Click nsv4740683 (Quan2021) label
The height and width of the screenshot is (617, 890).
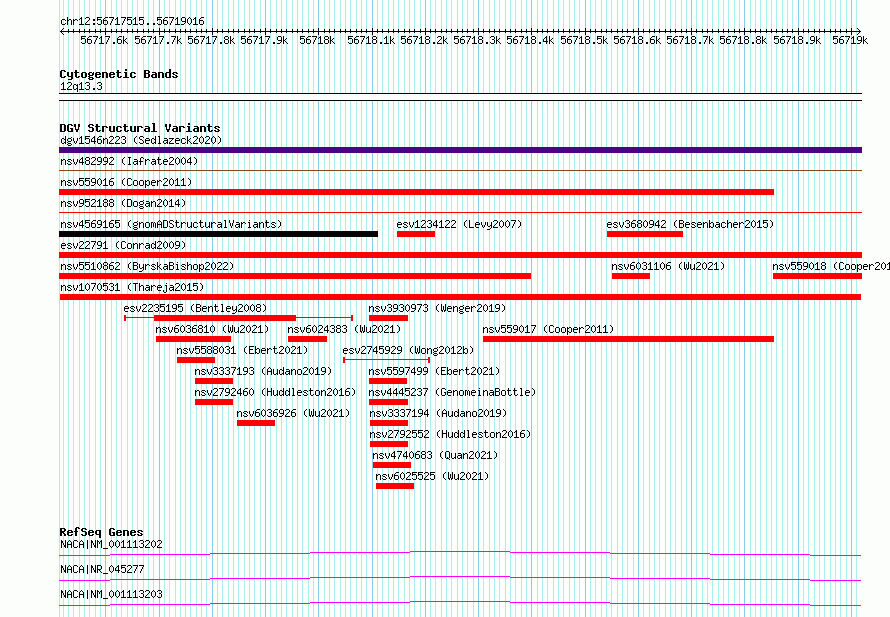pyautogui.click(x=435, y=455)
